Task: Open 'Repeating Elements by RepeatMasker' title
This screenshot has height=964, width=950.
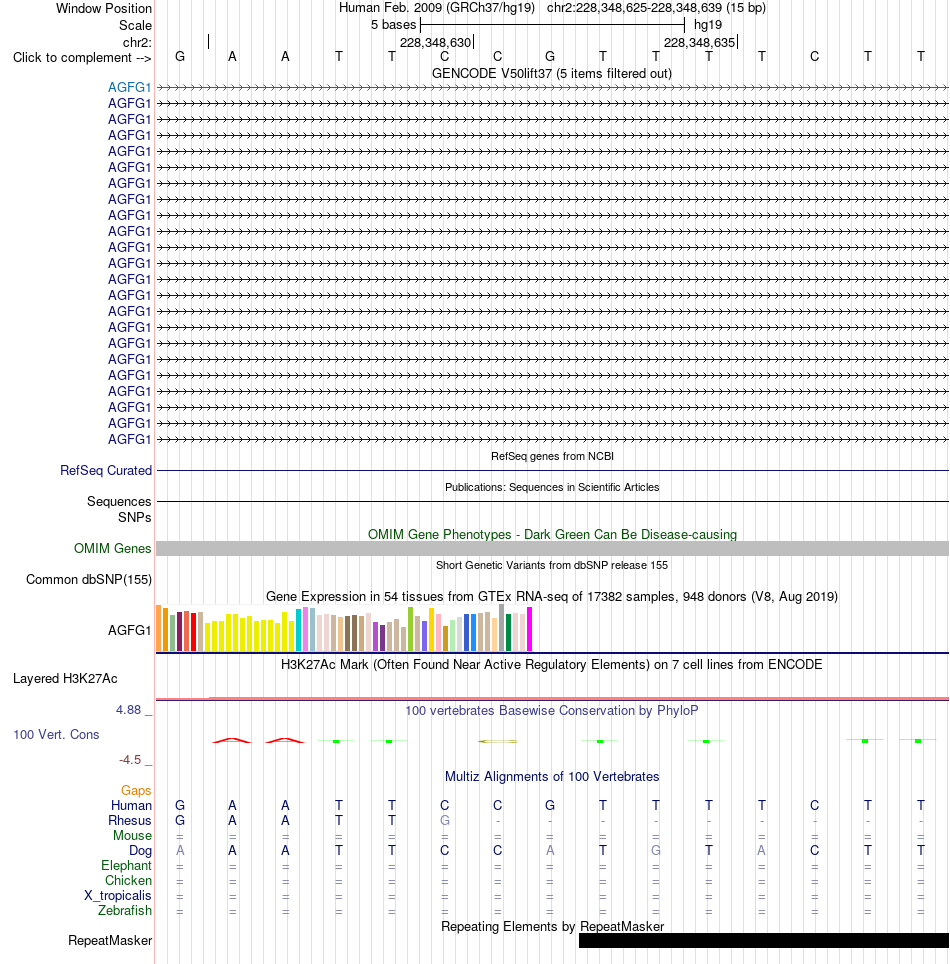Action: pyautogui.click(x=552, y=926)
